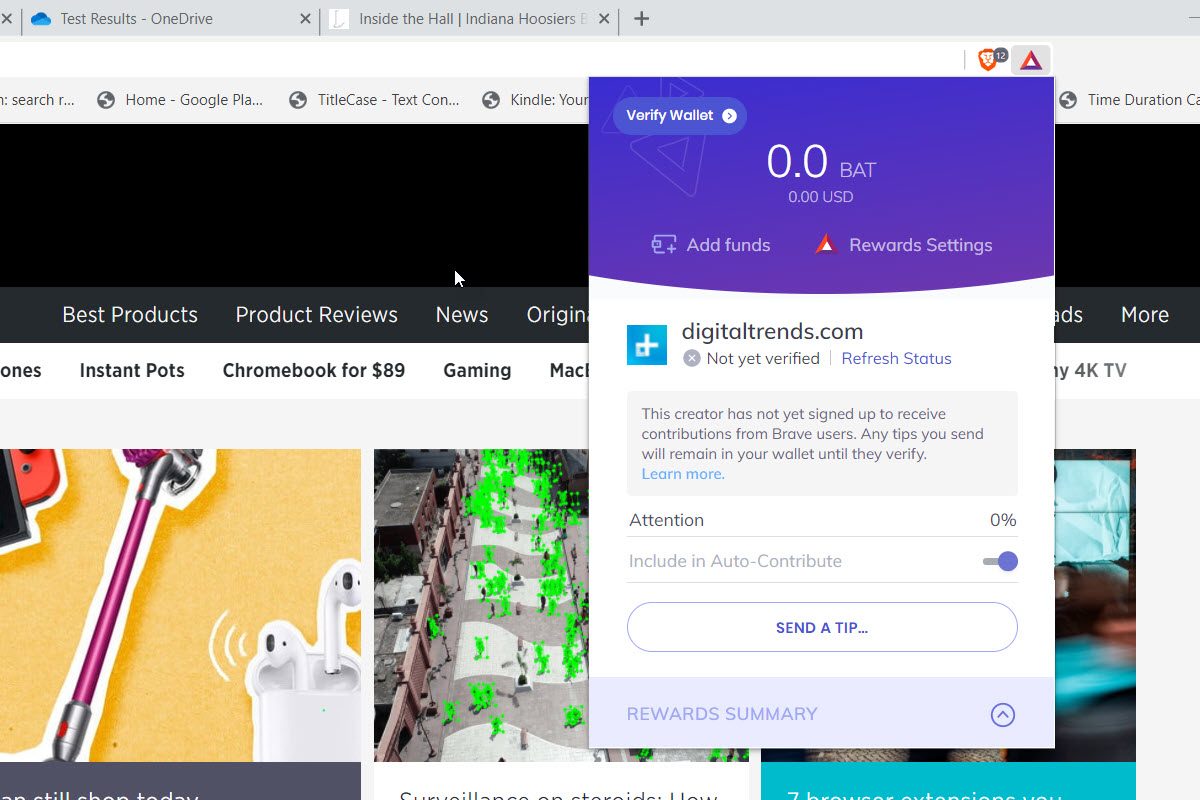Select the Product Reviews menu item
This screenshot has height=800, width=1200.
coord(316,314)
